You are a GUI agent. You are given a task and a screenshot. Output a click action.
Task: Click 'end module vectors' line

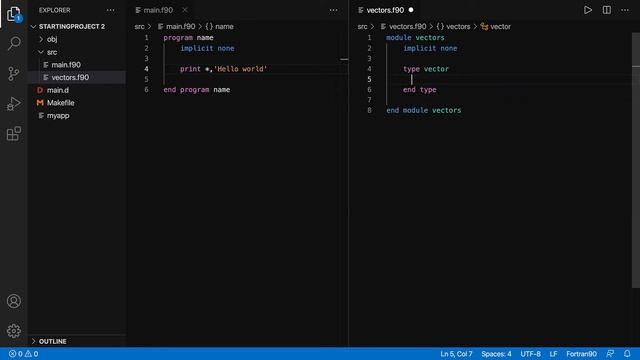point(424,110)
